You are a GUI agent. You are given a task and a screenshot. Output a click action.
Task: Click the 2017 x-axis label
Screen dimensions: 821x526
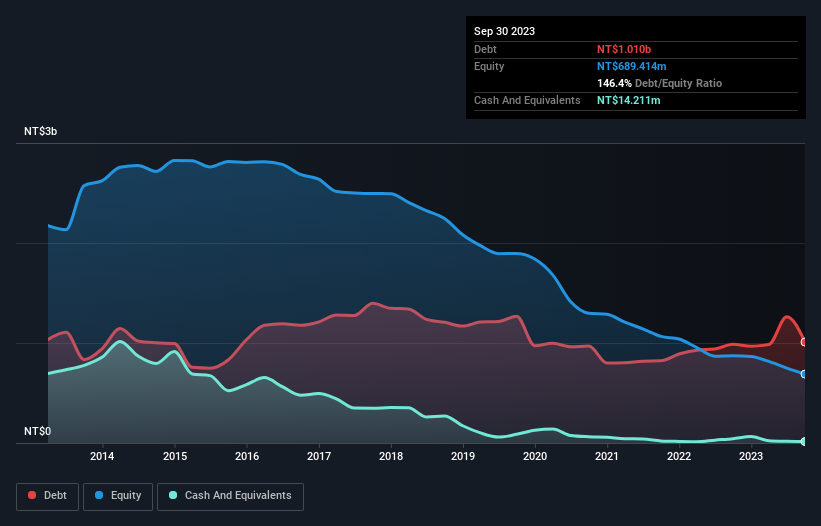point(319,456)
